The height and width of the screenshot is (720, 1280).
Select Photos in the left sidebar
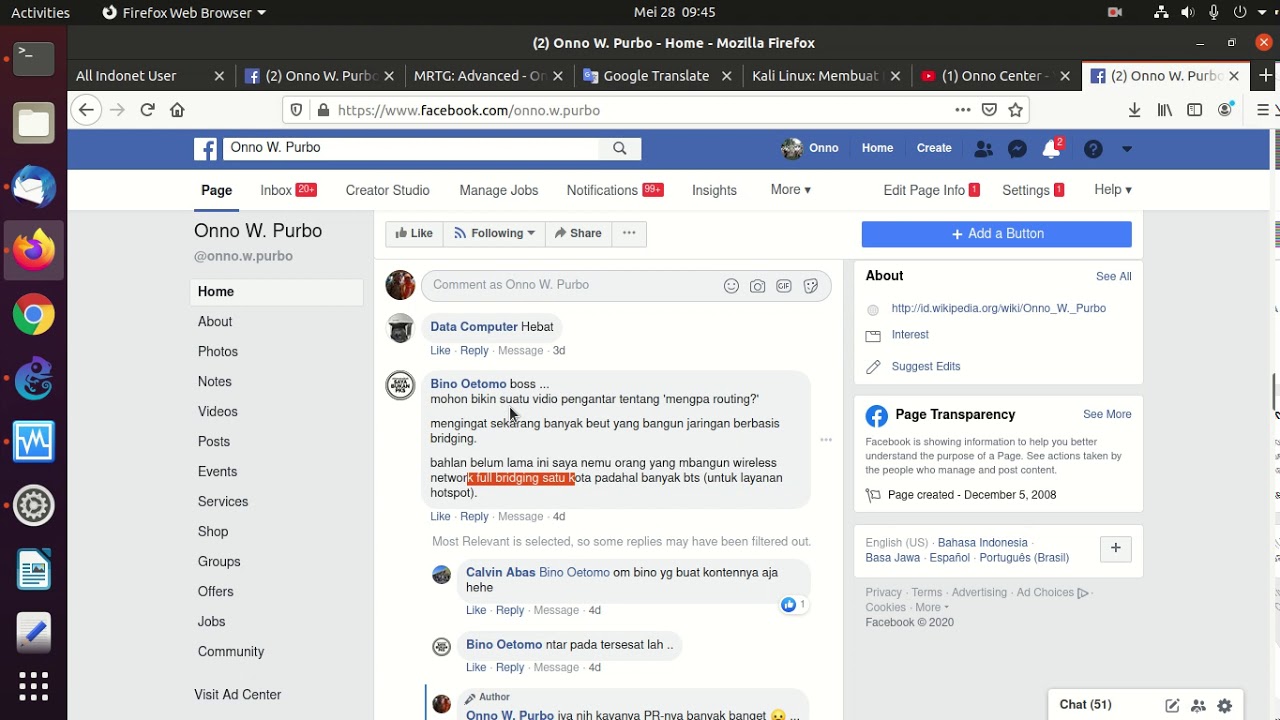pyautogui.click(x=218, y=352)
